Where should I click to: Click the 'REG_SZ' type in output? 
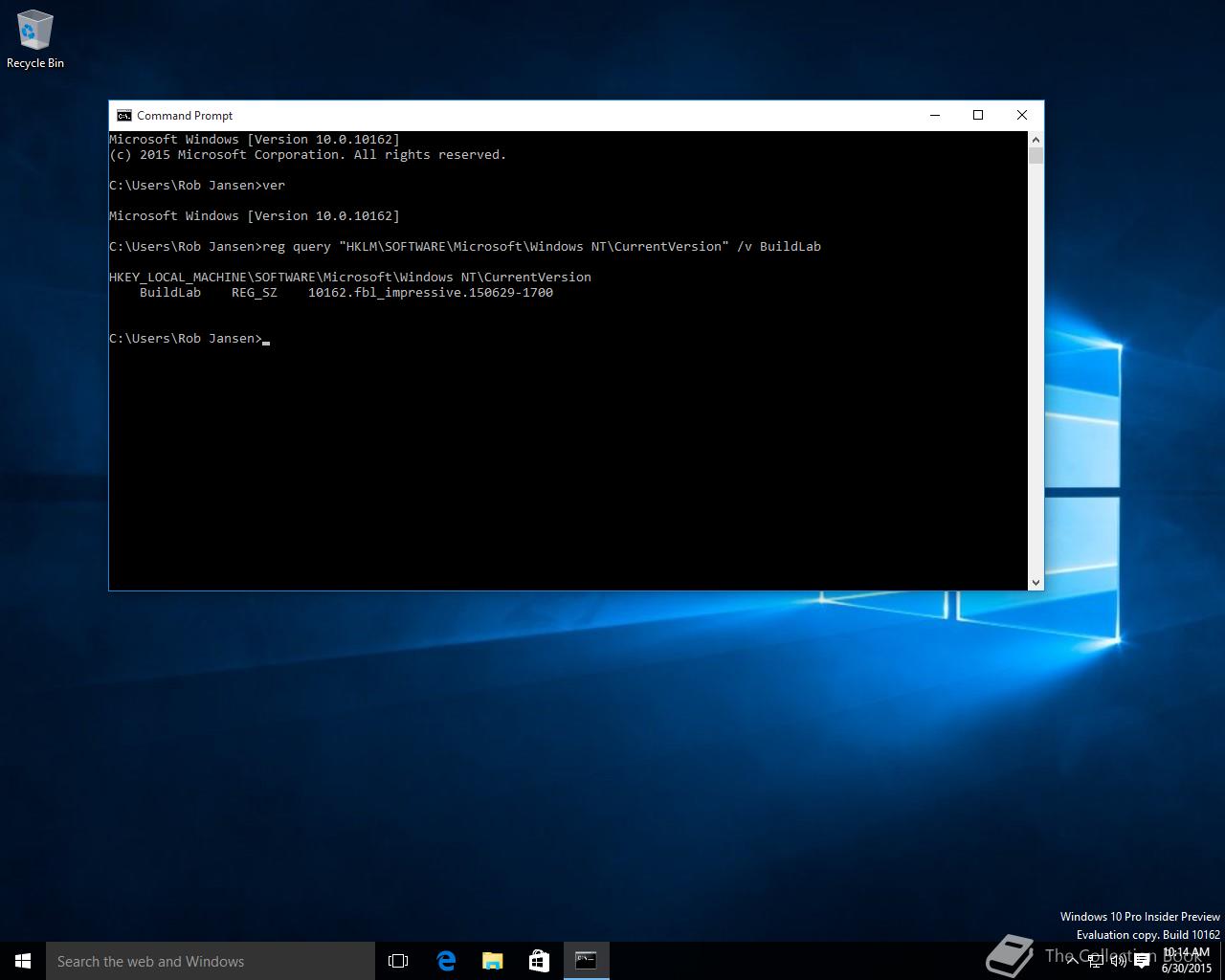255,292
